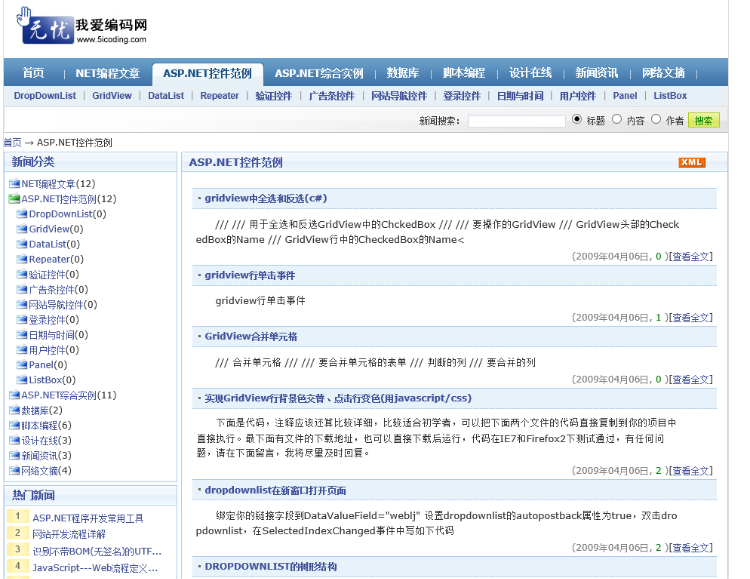Click green folder icon beside ASP.NET控件范例(12)
Image resolution: width=750 pixels, height=579 pixels.
pyautogui.click(x=14, y=199)
